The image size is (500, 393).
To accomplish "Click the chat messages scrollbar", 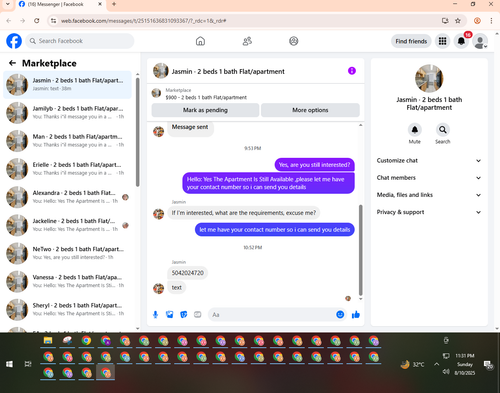I will pyautogui.click(x=360, y=250).
